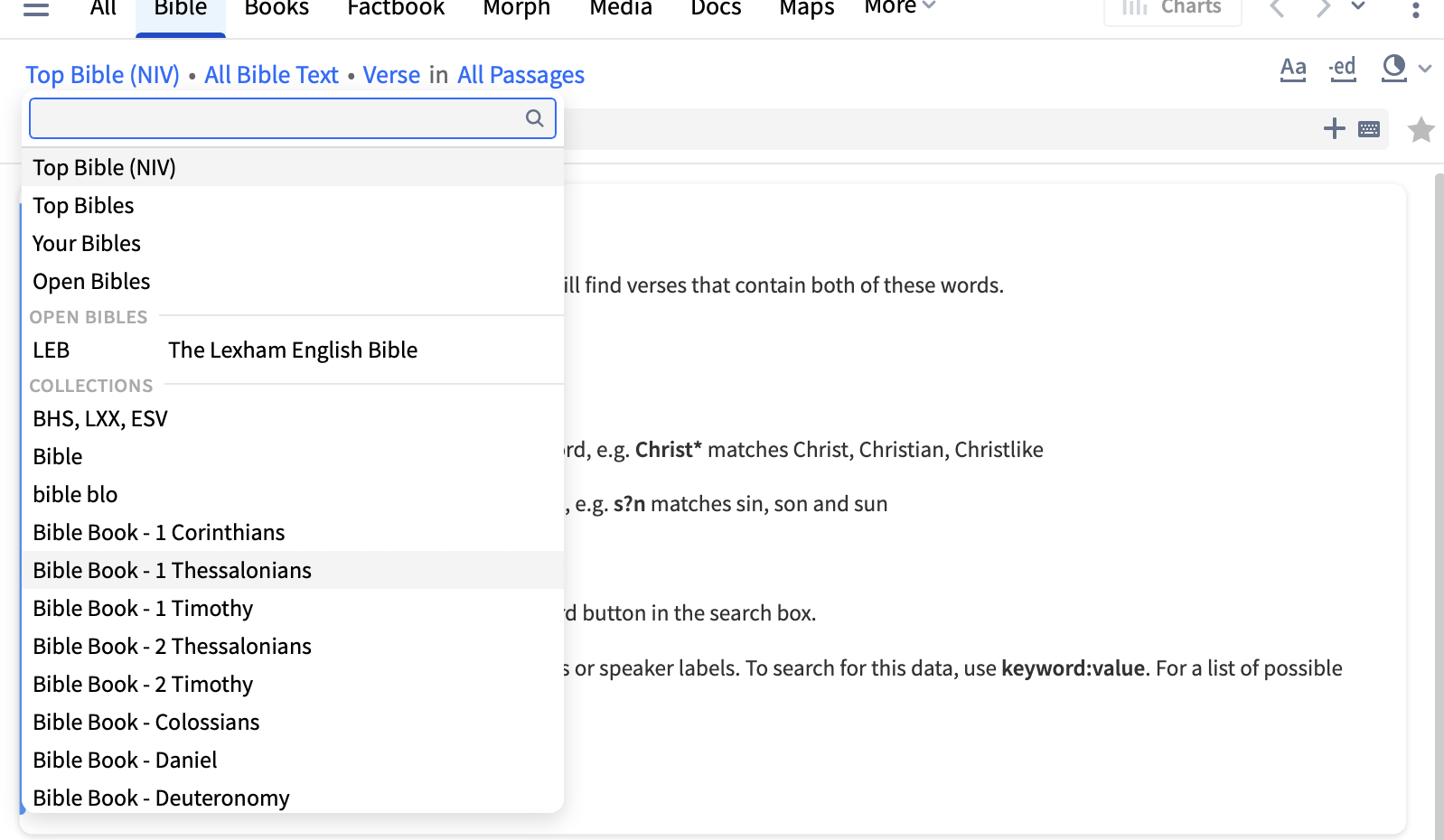Viewport: 1444px width, 840px height.
Task: Toggle match all word forms (-ed)
Action: [1343, 69]
